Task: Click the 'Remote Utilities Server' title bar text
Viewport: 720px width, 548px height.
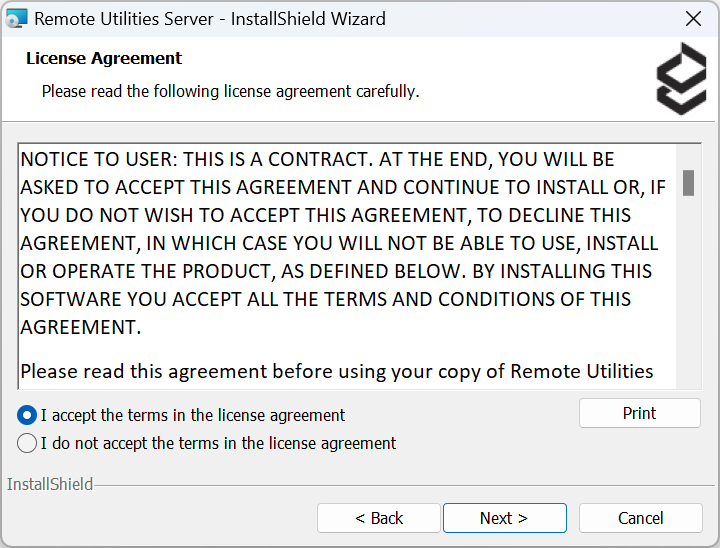Action: click(x=210, y=18)
